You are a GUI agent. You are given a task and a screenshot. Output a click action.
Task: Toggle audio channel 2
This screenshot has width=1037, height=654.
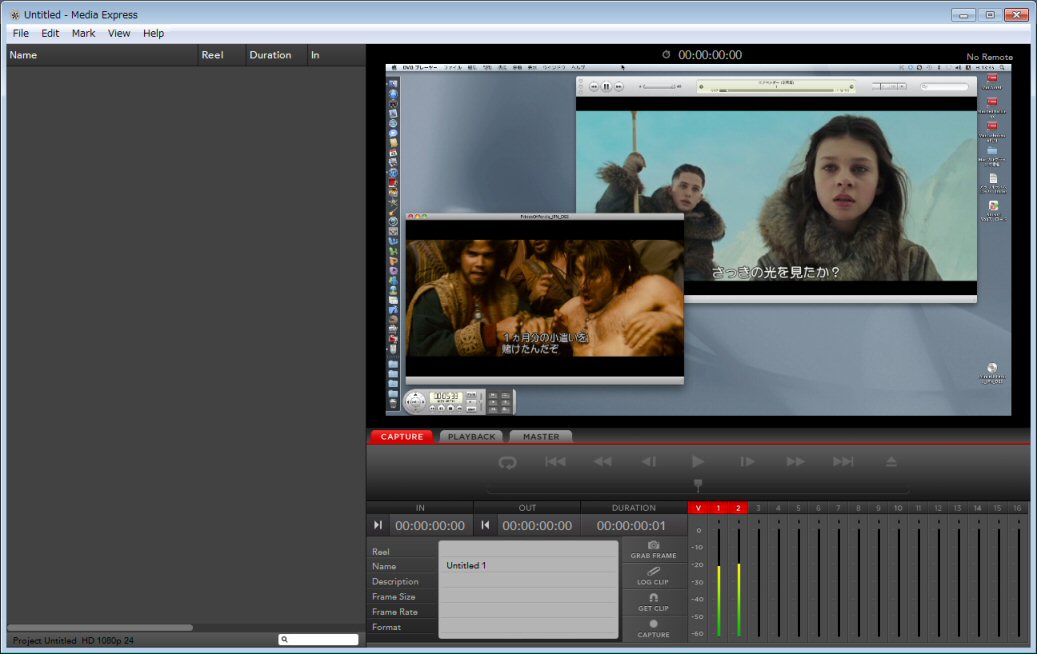coord(738,508)
